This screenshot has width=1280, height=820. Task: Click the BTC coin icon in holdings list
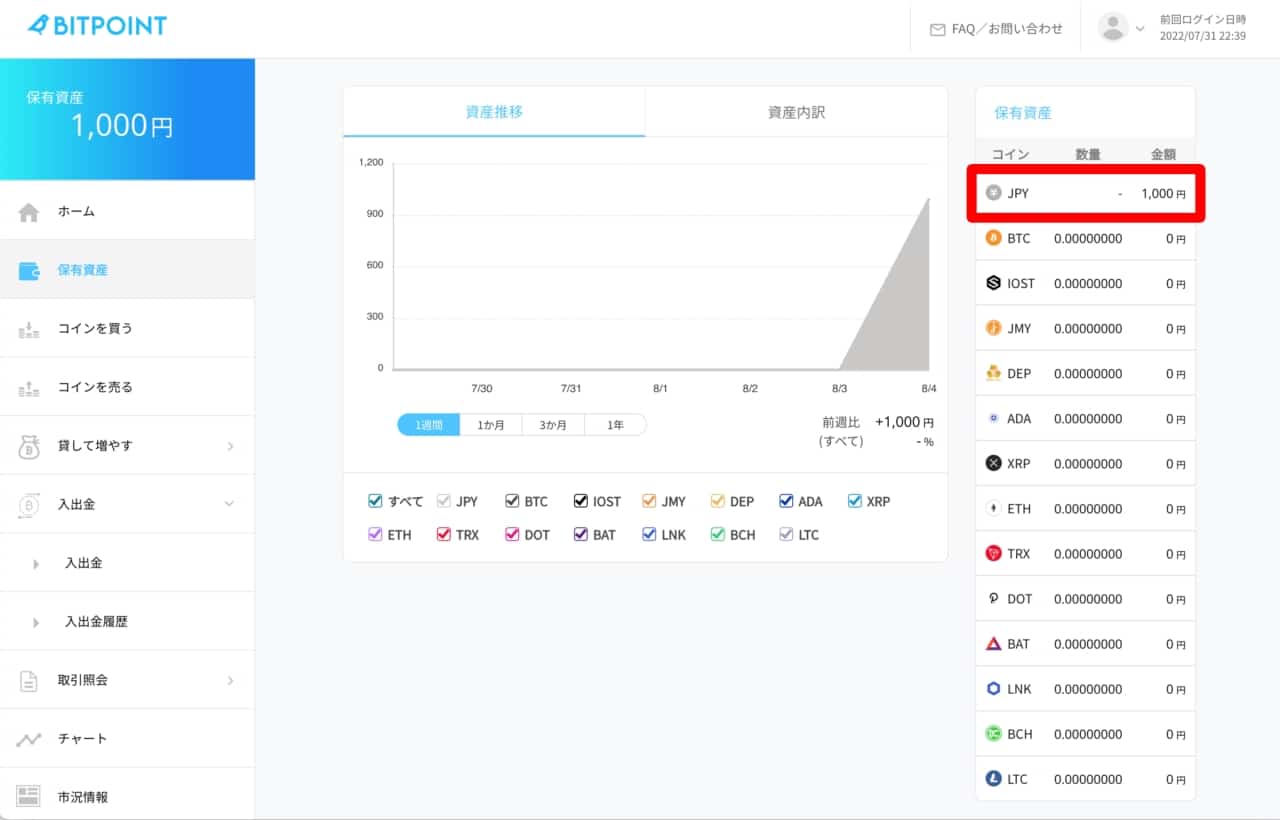coord(993,238)
